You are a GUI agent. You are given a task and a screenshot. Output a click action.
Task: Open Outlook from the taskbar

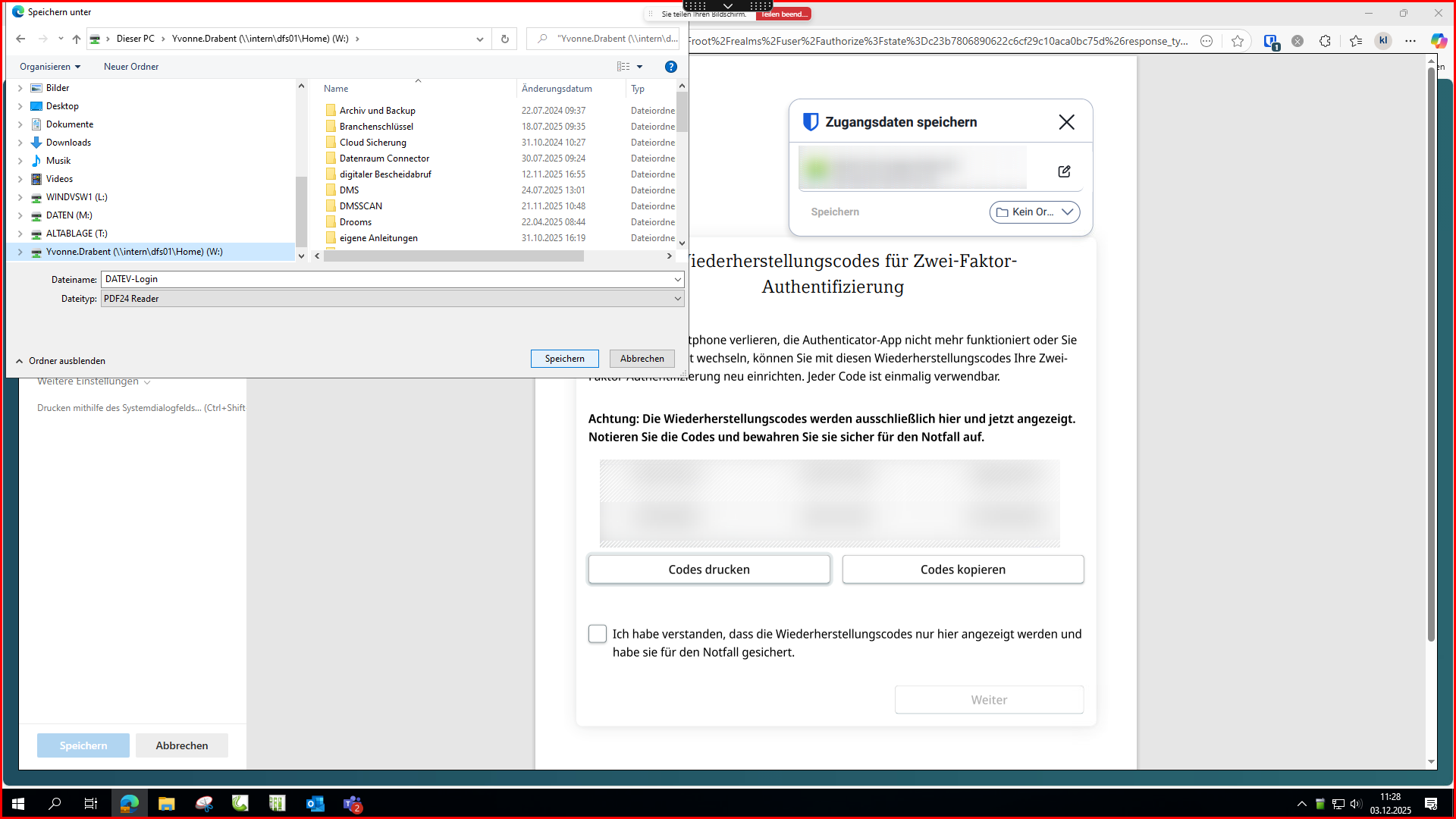(x=315, y=804)
